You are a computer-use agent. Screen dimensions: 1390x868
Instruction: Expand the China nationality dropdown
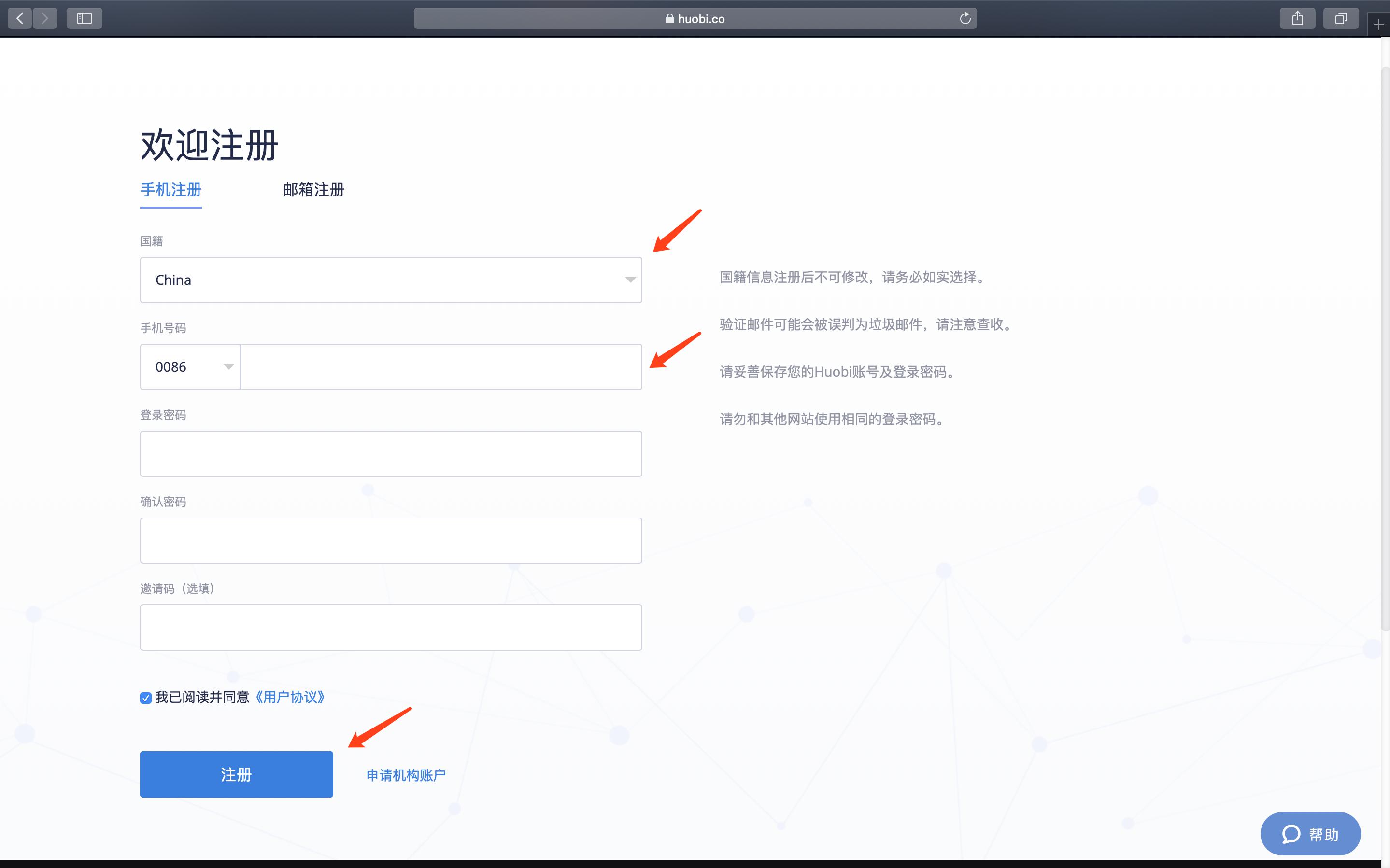pyautogui.click(x=391, y=280)
